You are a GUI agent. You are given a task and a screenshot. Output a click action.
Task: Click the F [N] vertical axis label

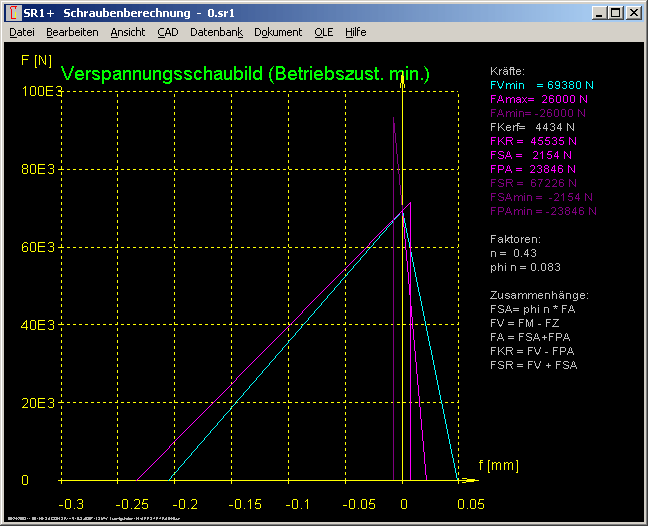coord(36,60)
